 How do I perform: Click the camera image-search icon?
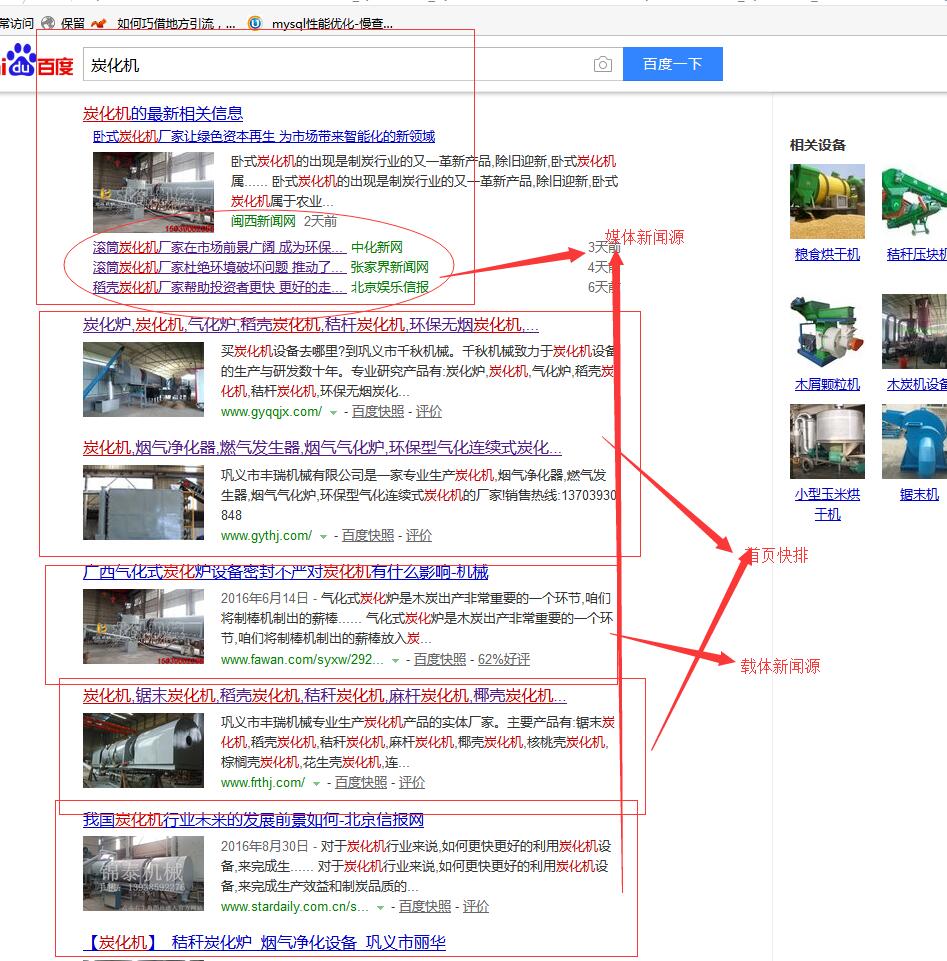click(602, 65)
